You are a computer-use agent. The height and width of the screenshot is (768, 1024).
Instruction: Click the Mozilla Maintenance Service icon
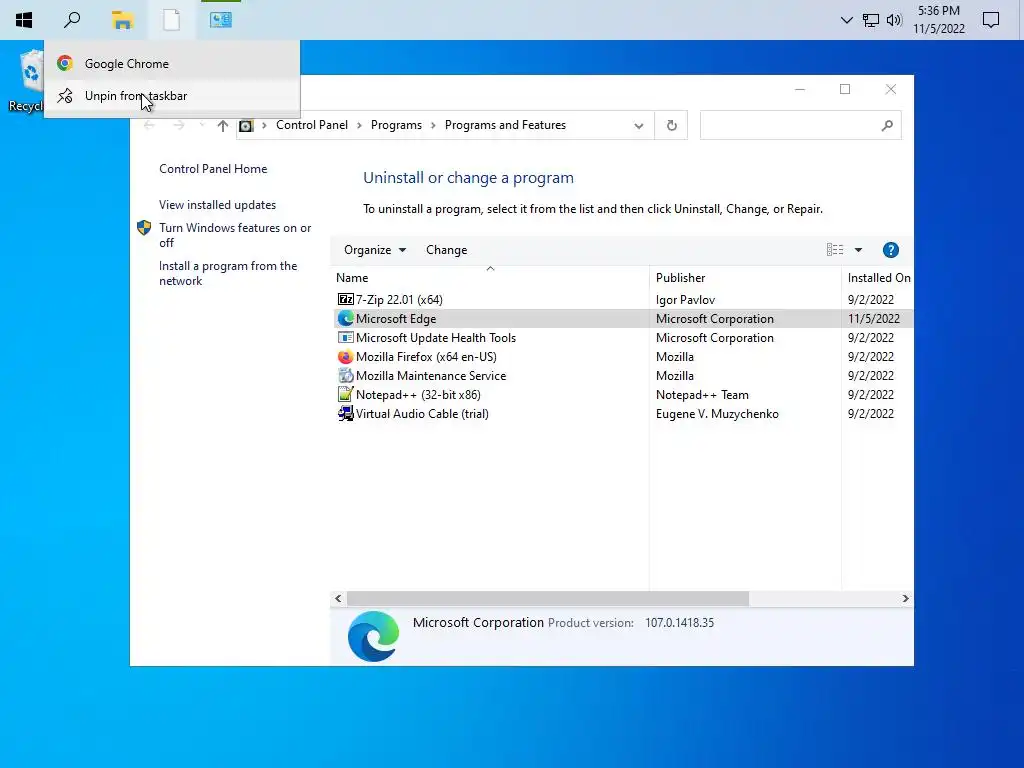345,376
